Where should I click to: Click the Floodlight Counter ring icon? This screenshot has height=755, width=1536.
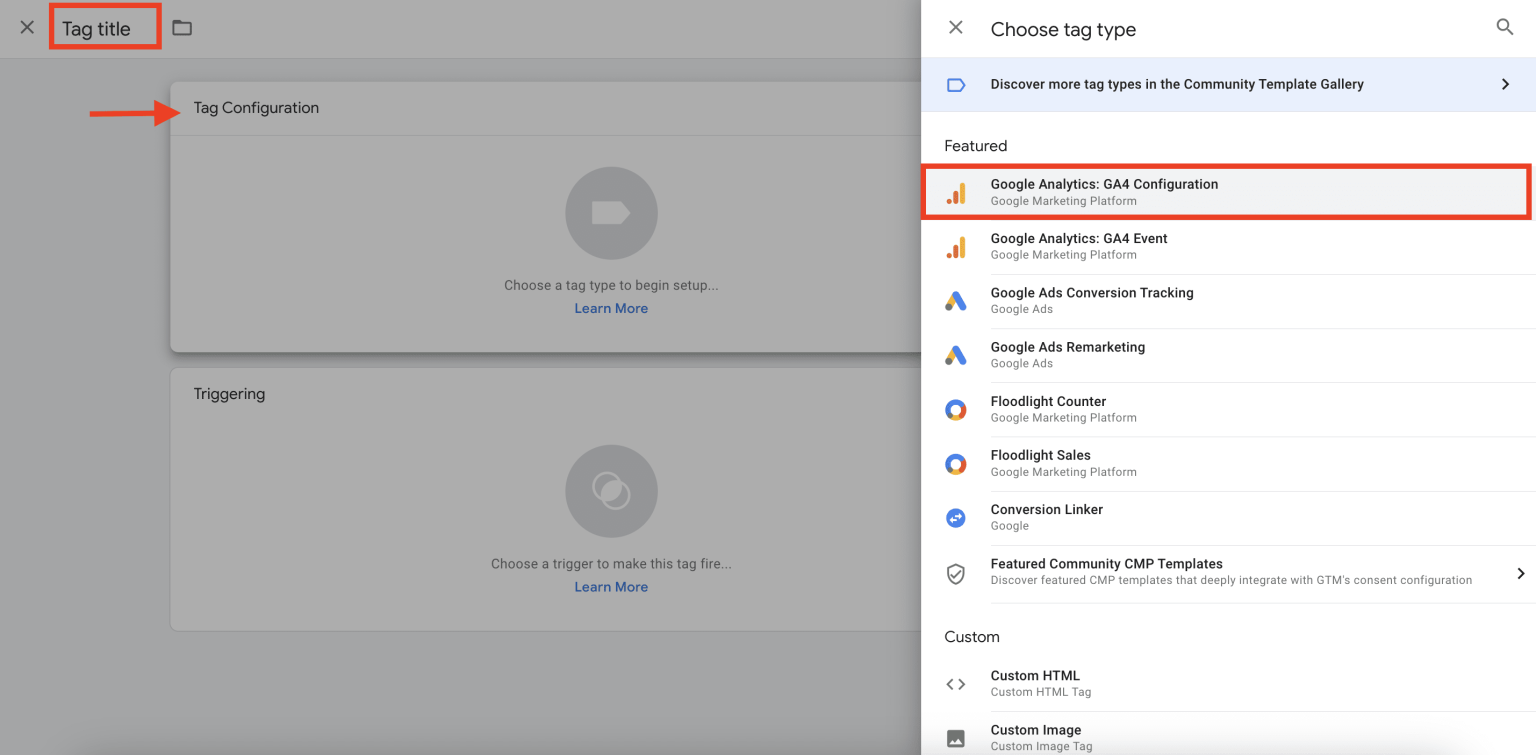[956, 410]
